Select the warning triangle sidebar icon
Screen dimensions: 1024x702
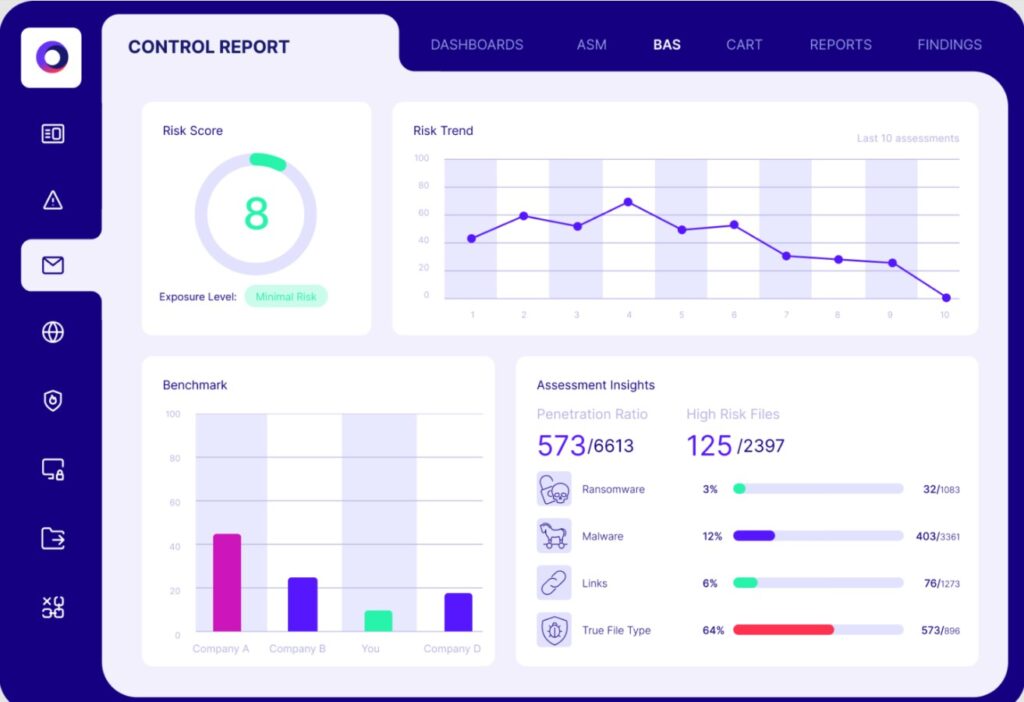53,200
